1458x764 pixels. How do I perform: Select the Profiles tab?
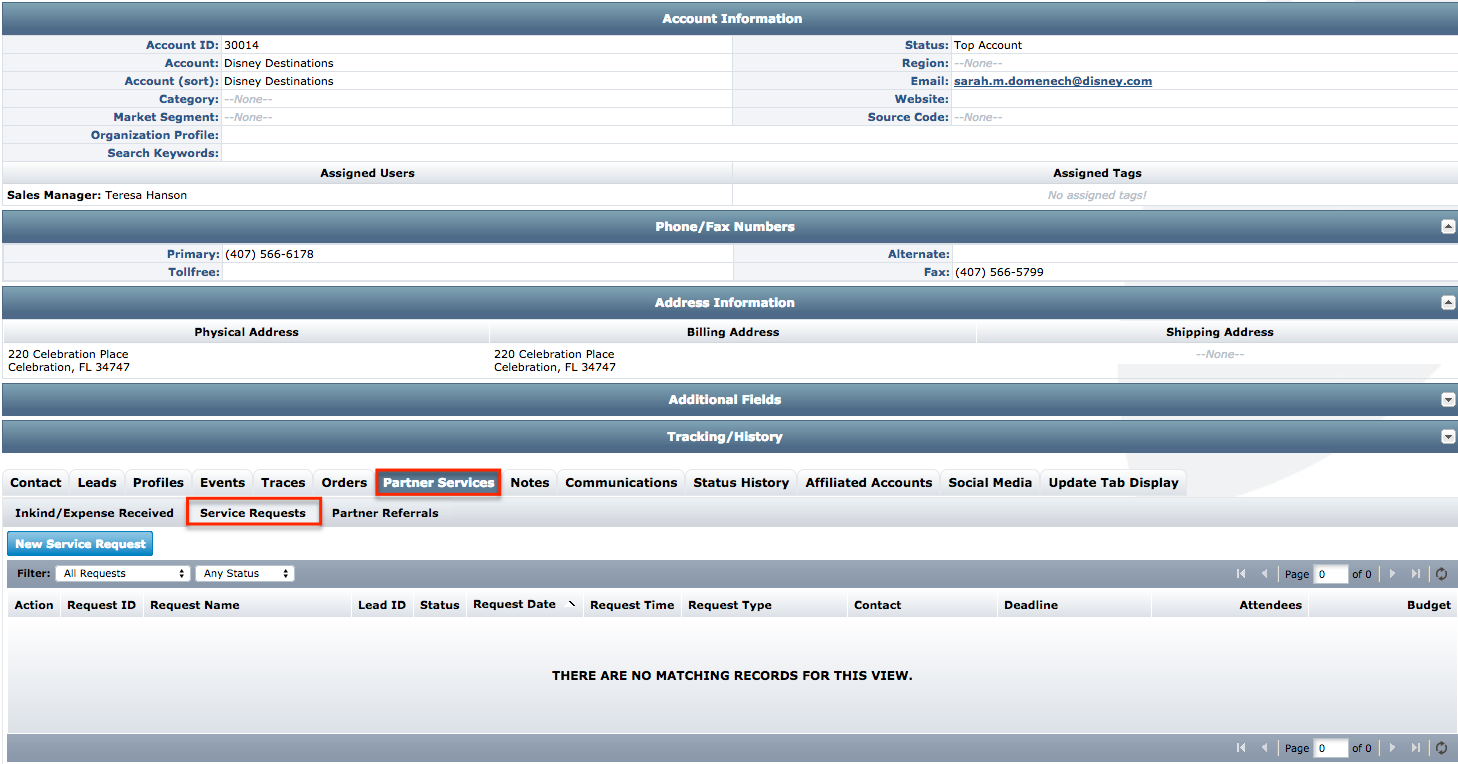[x=158, y=483]
